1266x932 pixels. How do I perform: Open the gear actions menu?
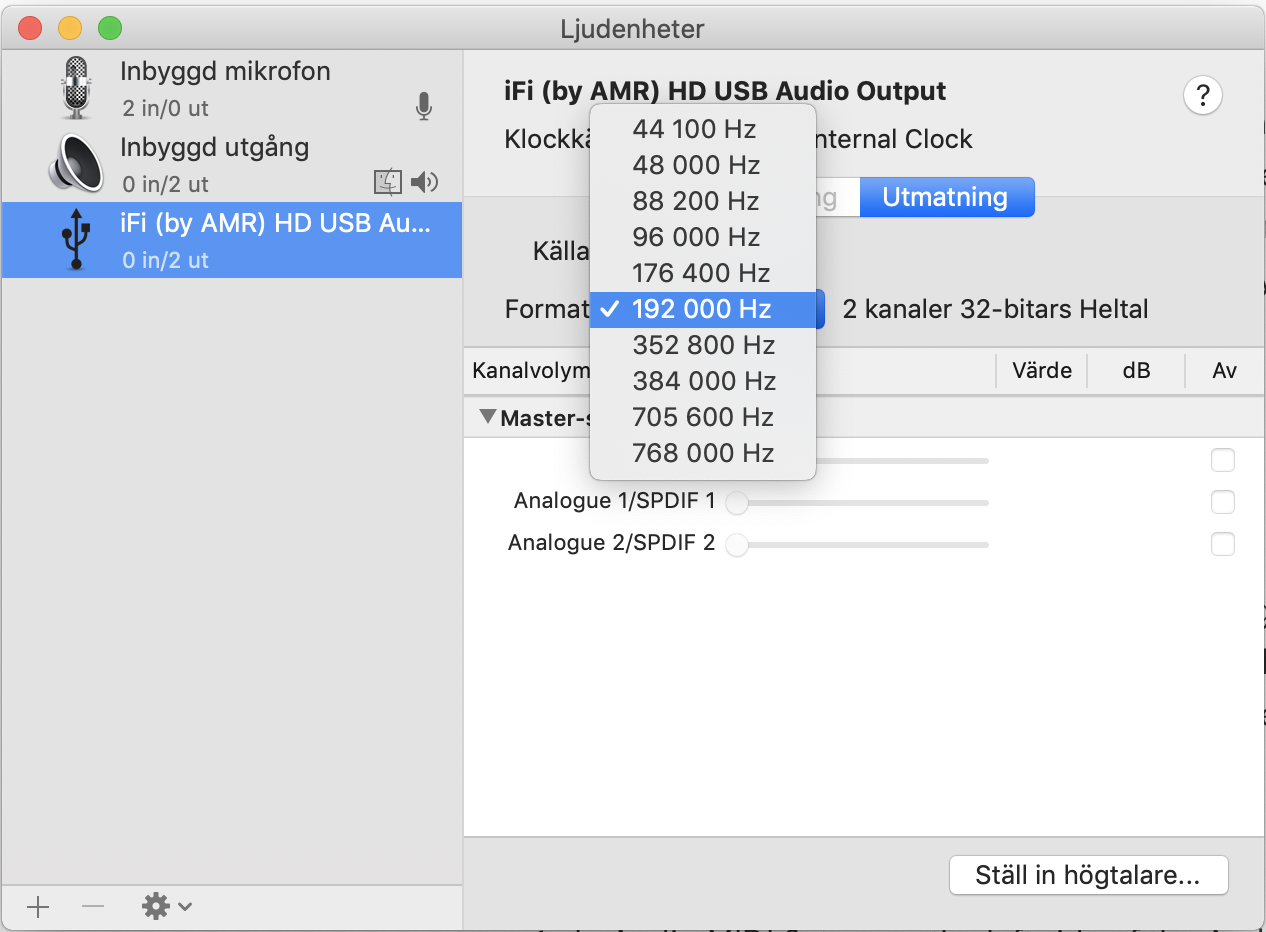tap(166, 906)
